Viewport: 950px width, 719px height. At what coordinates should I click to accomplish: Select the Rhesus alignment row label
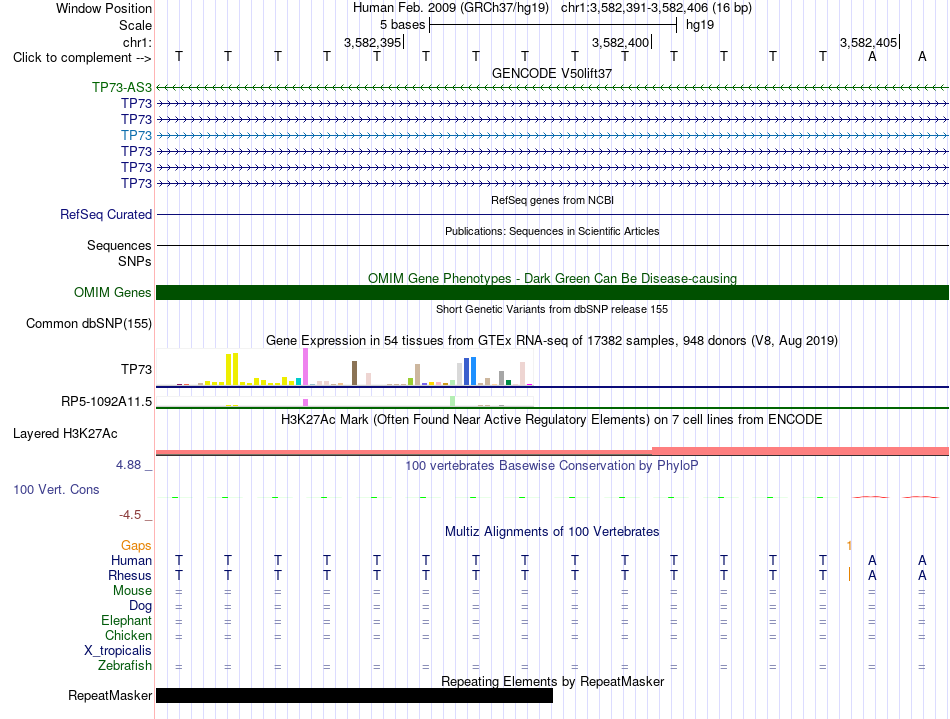[x=130, y=575]
